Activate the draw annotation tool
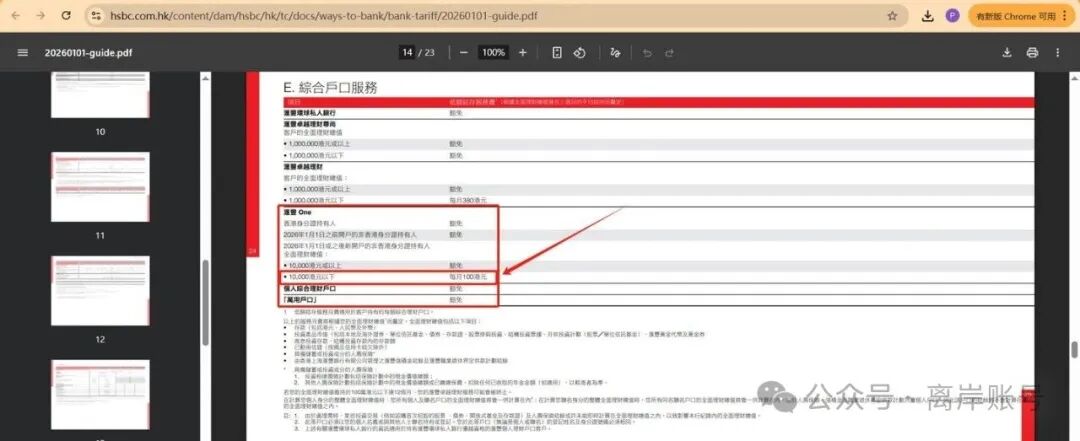 click(616, 52)
